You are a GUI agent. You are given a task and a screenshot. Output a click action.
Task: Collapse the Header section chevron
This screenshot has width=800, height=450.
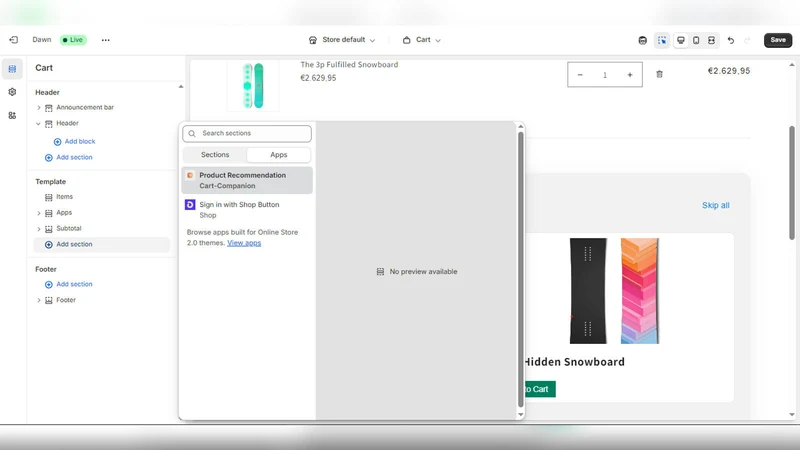click(x=38, y=123)
